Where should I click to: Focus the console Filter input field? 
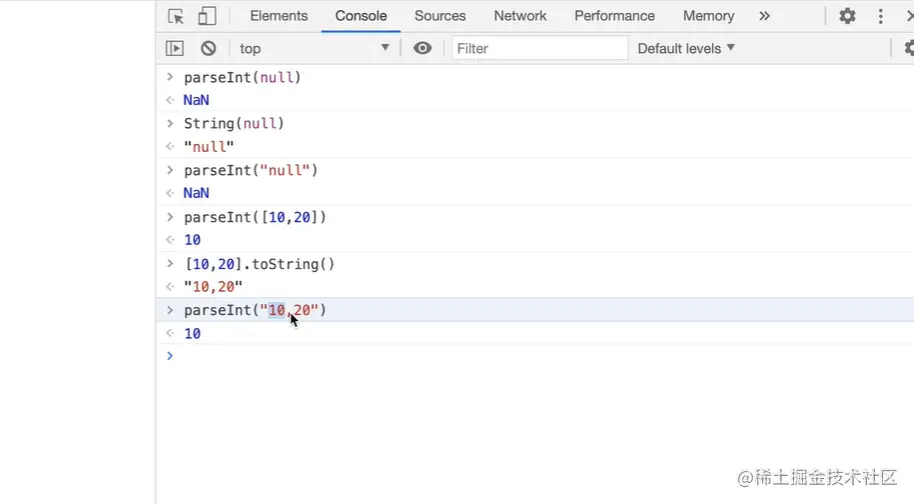[540, 48]
